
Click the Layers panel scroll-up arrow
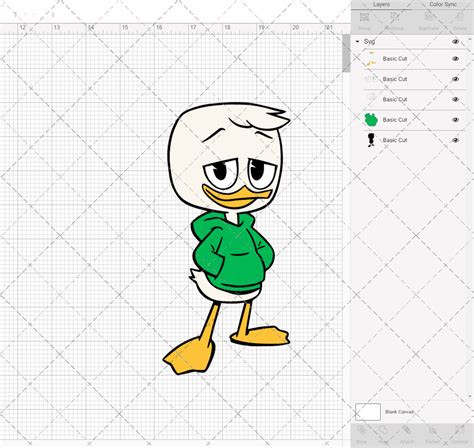pos(470,38)
